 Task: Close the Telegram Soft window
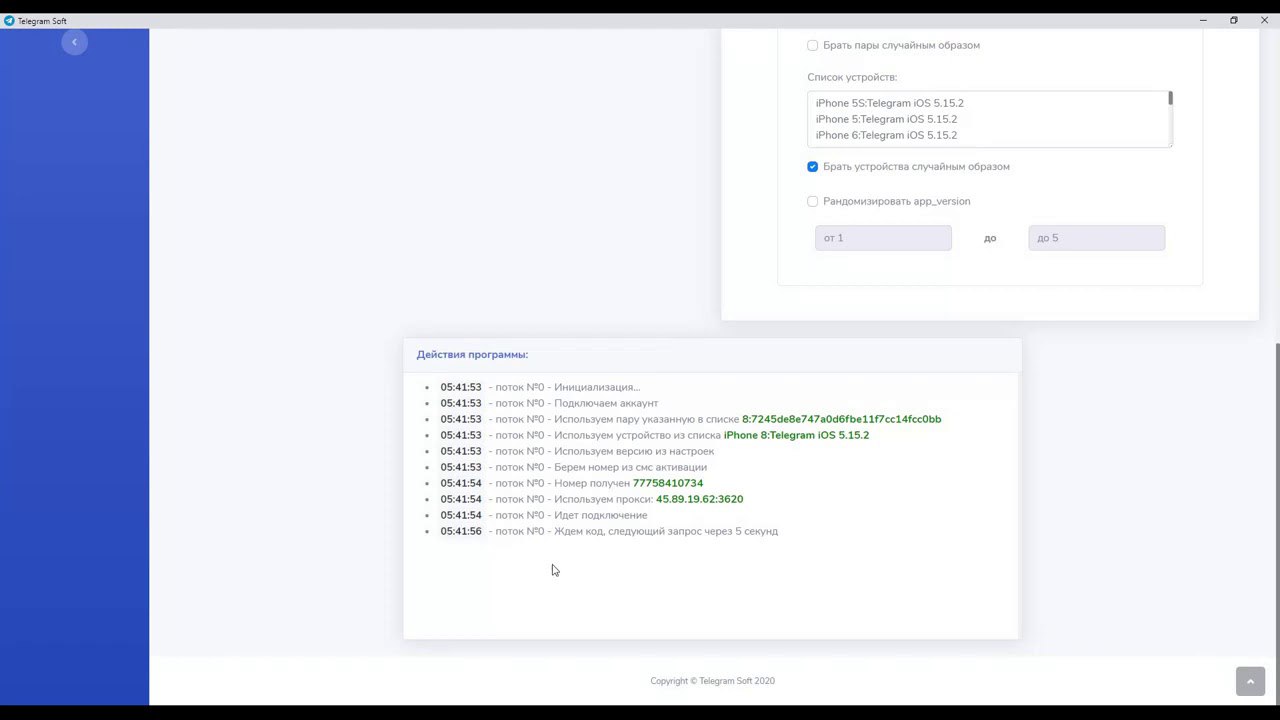(x=1264, y=20)
